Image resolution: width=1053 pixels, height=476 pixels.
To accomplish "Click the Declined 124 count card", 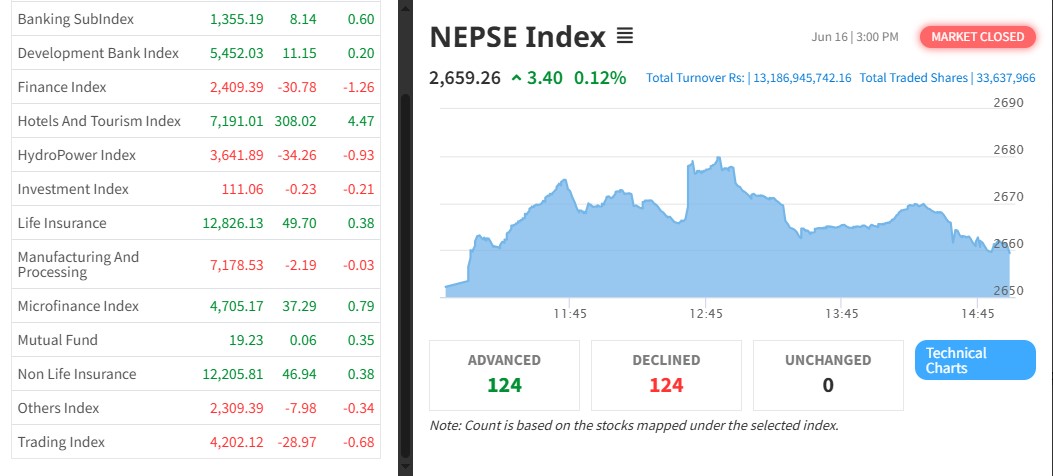I will pyautogui.click(x=666, y=375).
